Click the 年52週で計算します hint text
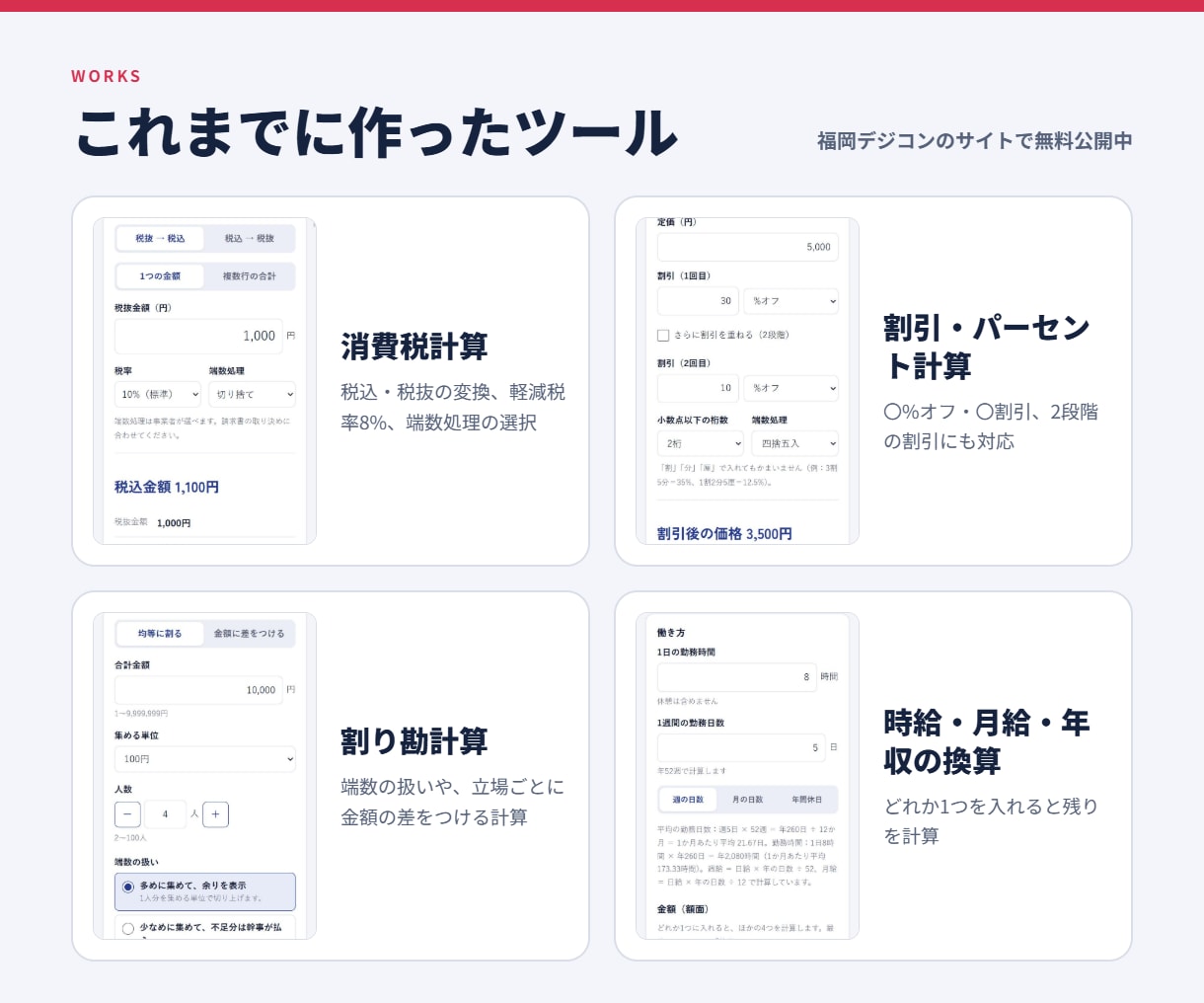This screenshot has height=1003, width=1204. click(692, 771)
